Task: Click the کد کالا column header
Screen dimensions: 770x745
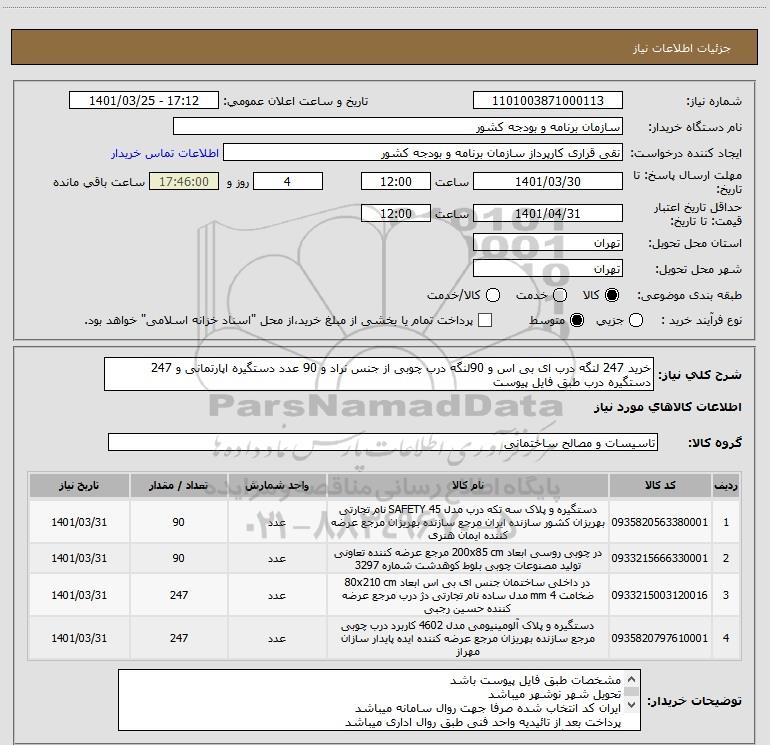Action: (x=660, y=486)
